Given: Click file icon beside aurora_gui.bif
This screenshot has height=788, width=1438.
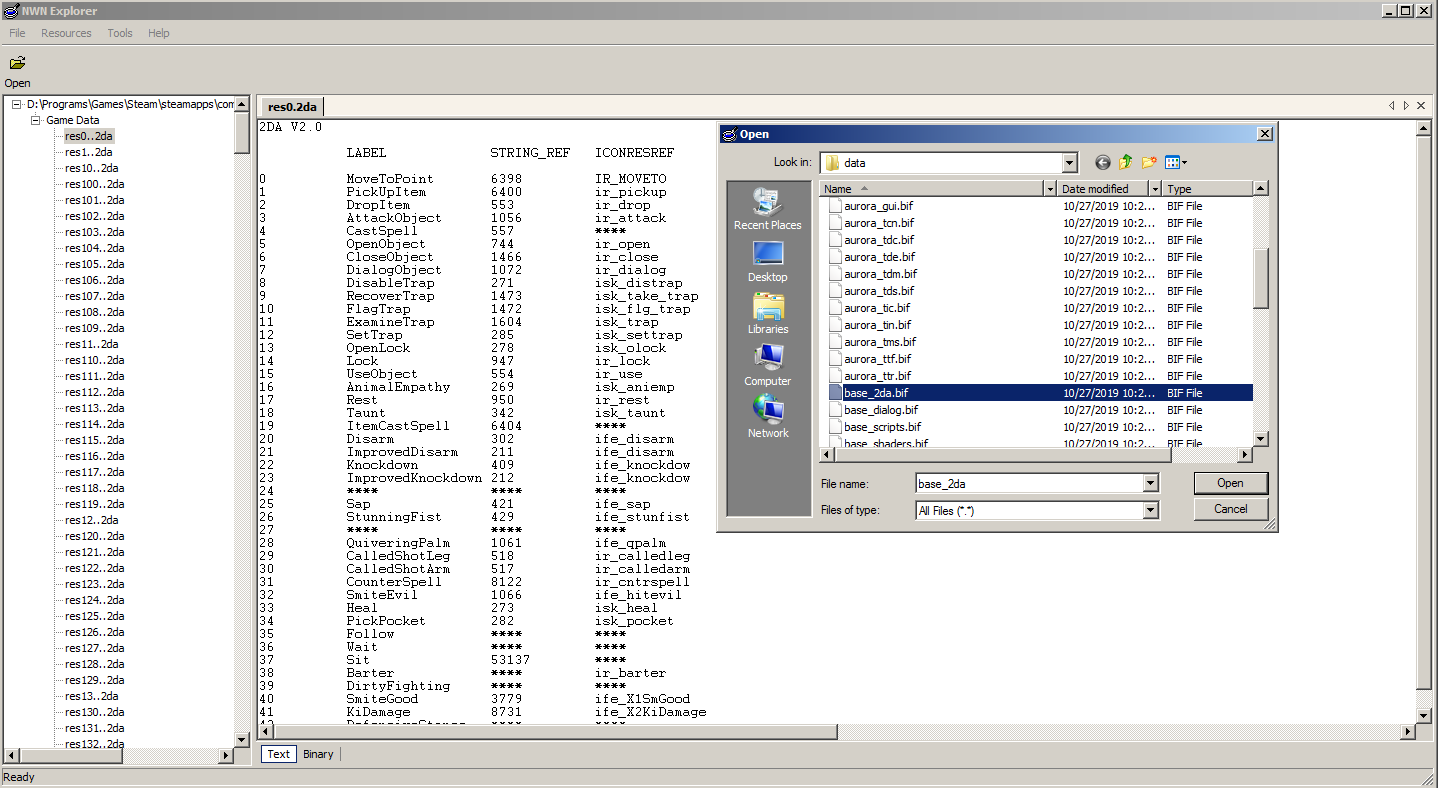Looking at the screenshot, I should (835, 206).
